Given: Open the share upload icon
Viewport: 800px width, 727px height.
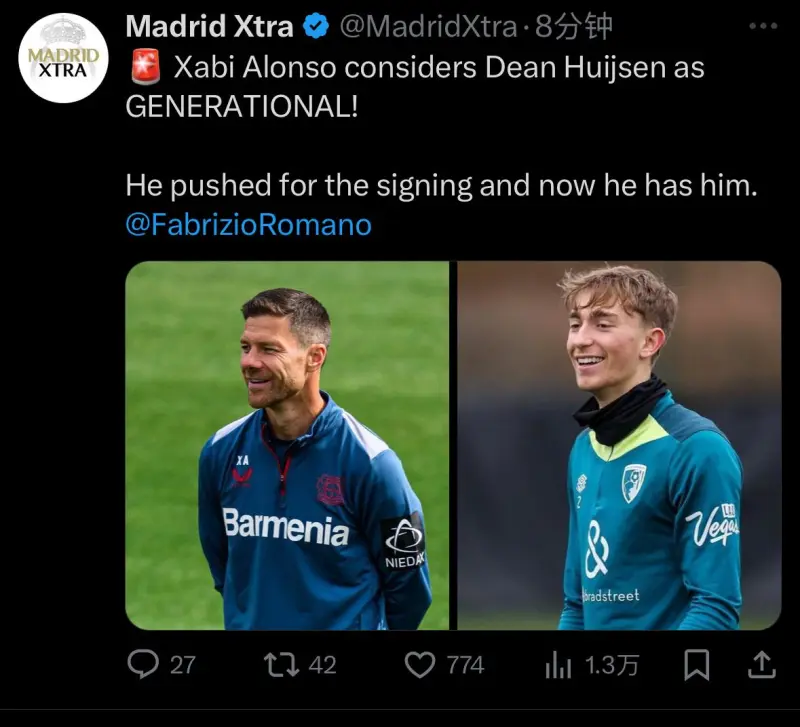Looking at the screenshot, I should click(x=762, y=665).
